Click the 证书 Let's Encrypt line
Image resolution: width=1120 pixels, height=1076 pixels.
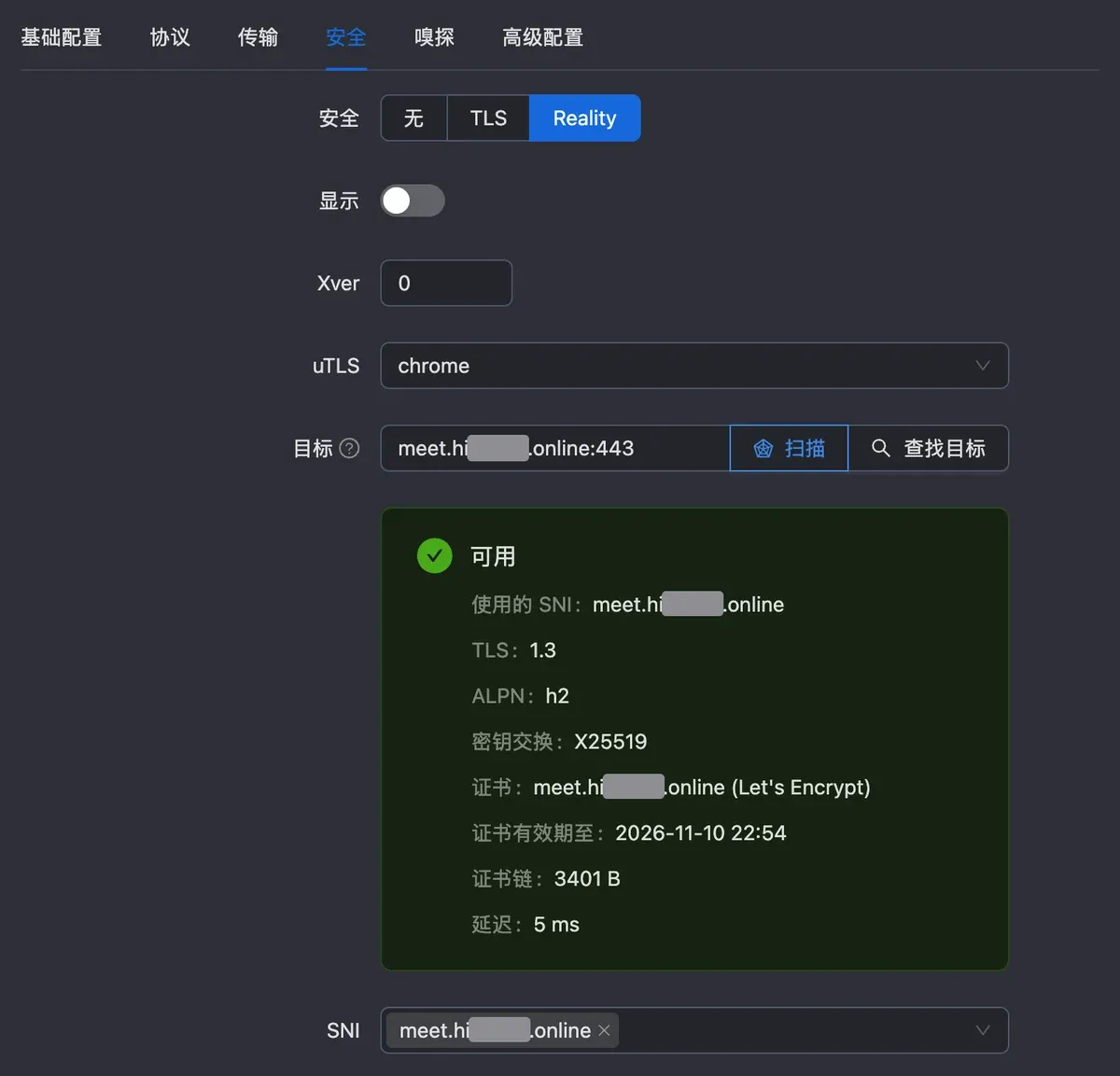tap(671, 788)
